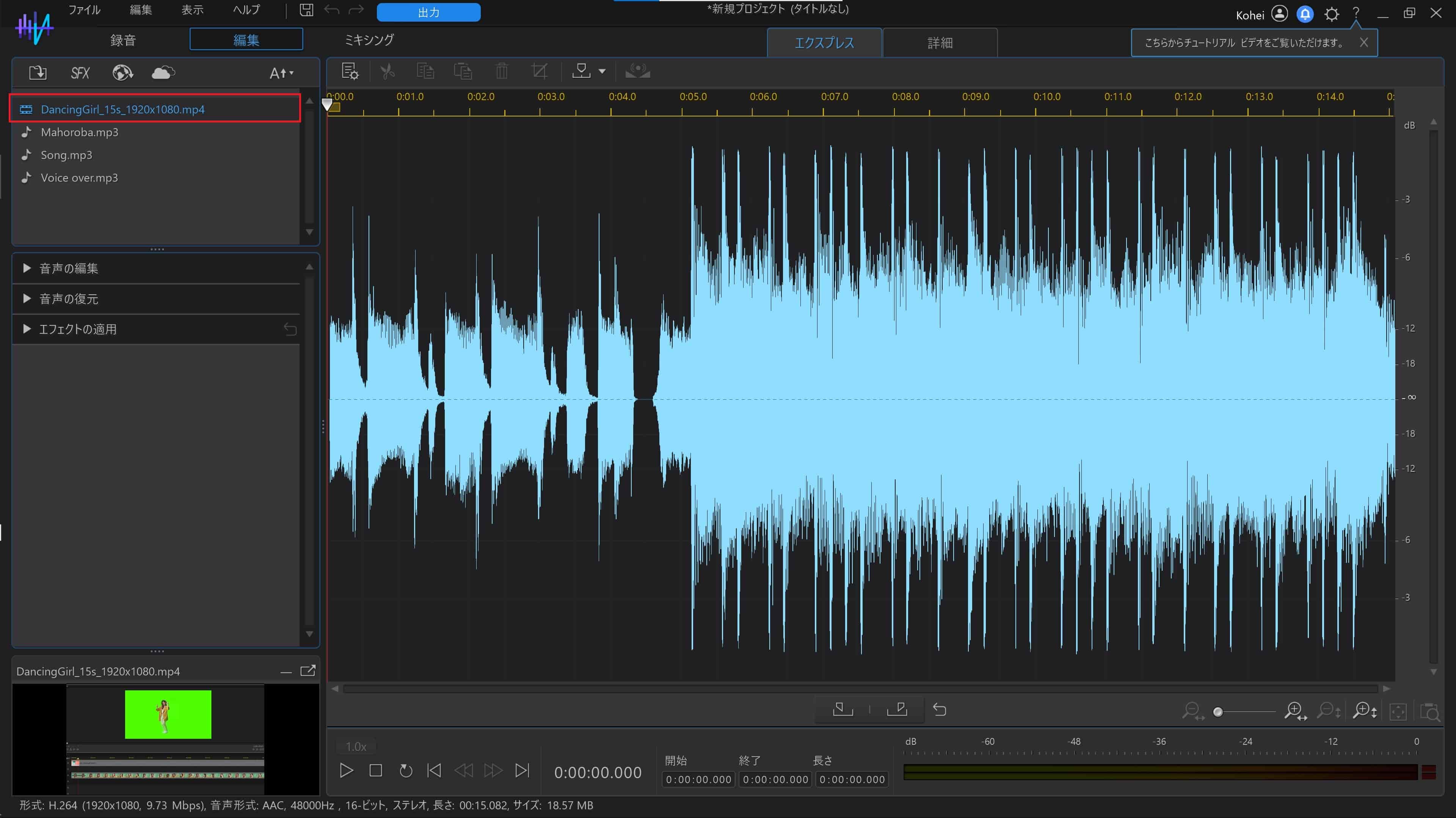1456x818 pixels.
Task: Switch to the ミキシング tab
Action: tap(369, 39)
